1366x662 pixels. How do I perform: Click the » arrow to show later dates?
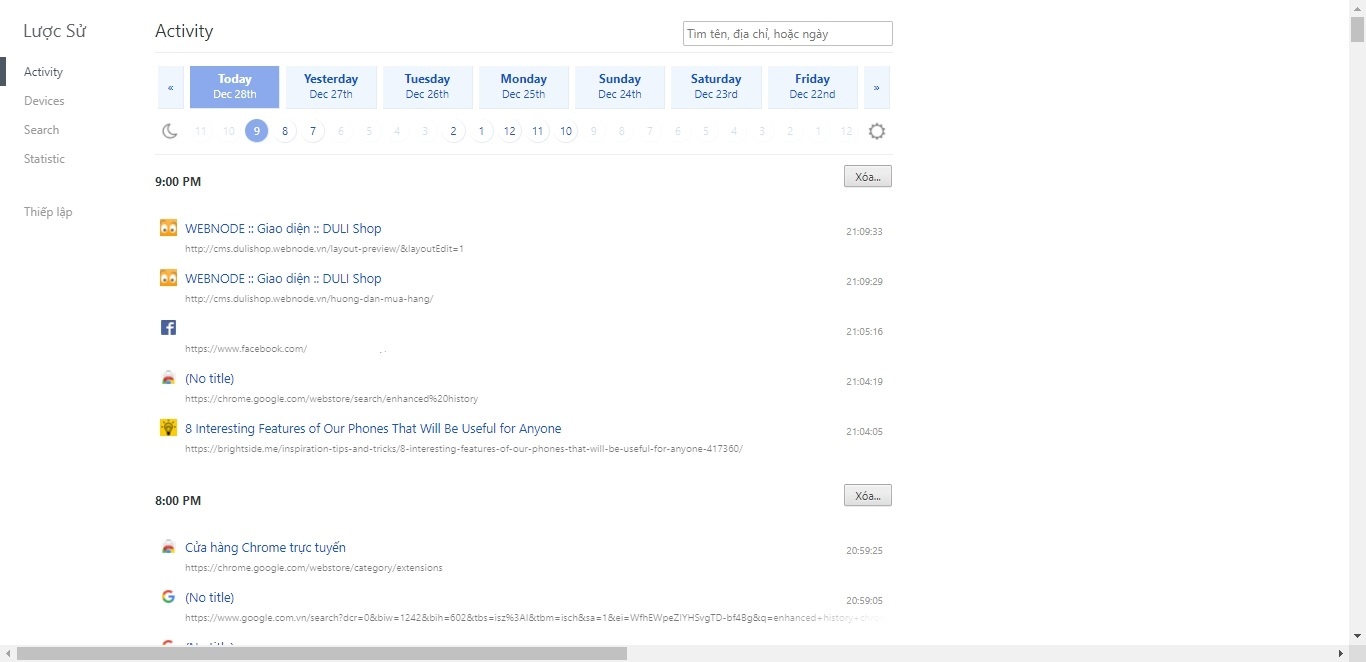click(876, 87)
